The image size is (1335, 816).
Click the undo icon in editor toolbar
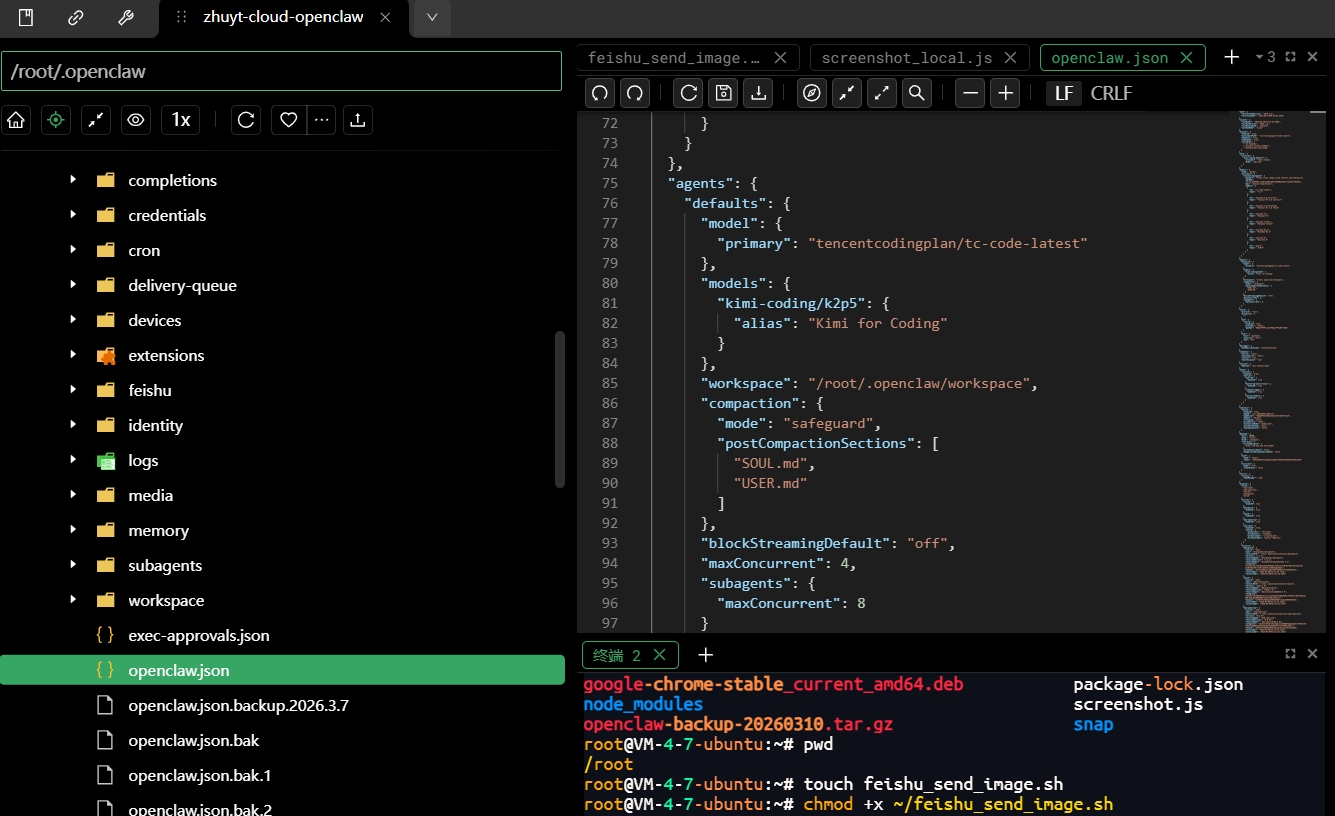click(x=600, y=93)
